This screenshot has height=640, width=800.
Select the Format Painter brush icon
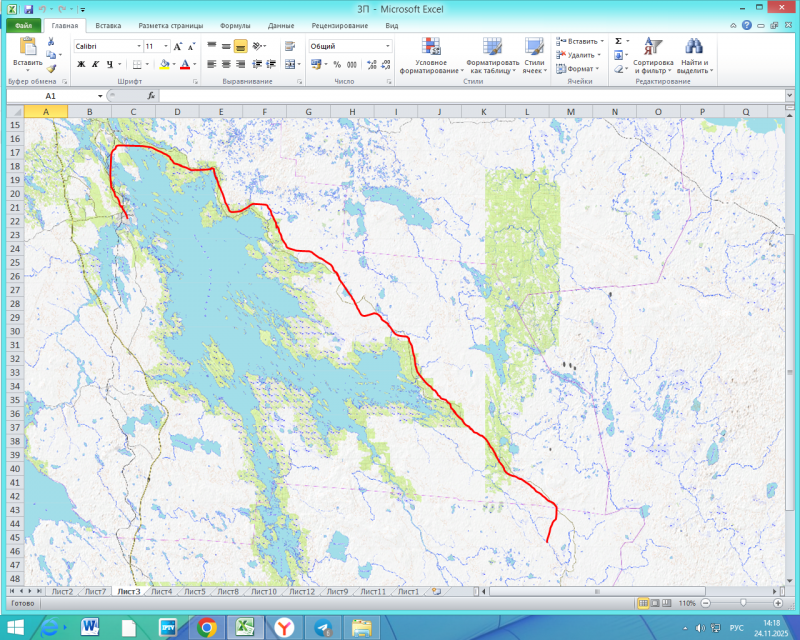(x=51, y=69)
